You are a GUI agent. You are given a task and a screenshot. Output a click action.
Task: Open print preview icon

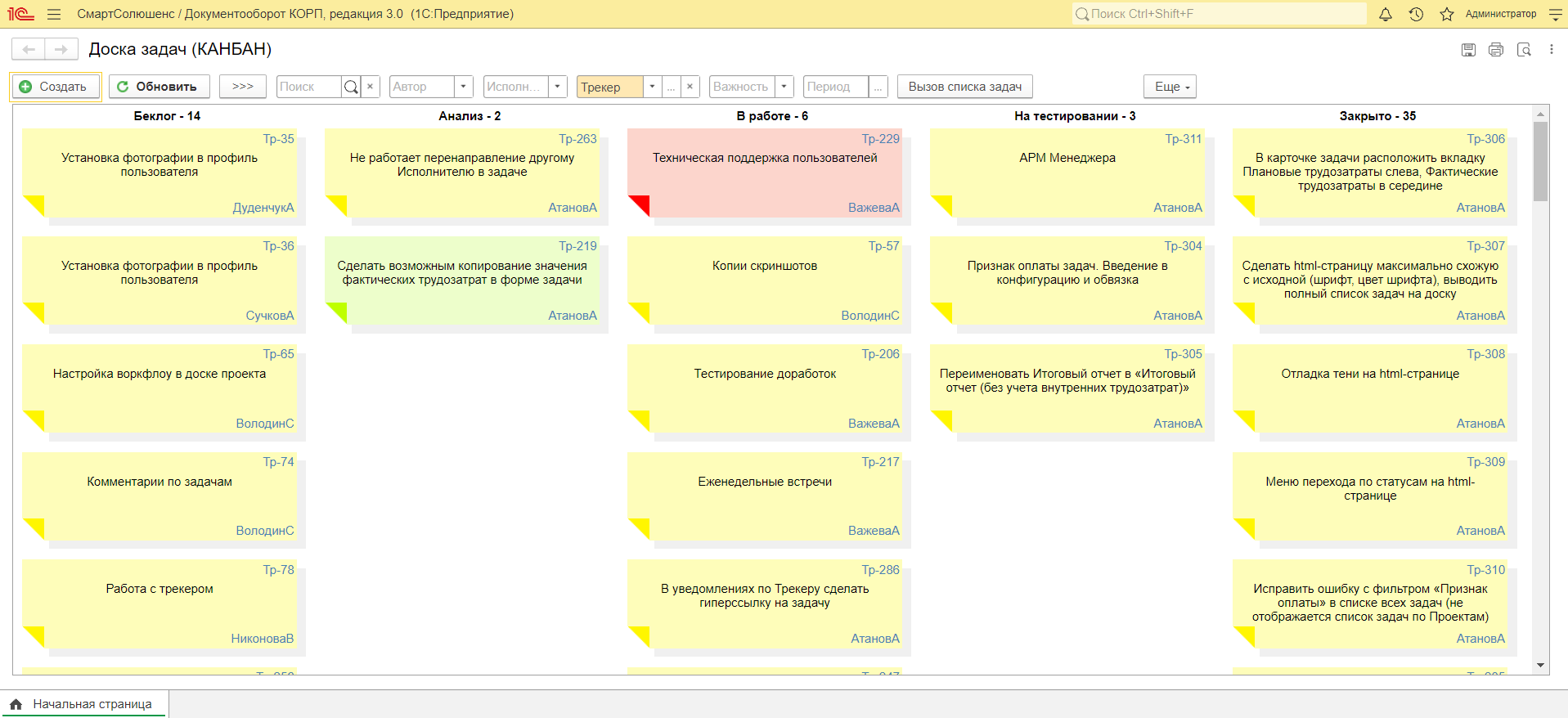pos(1524,50)
